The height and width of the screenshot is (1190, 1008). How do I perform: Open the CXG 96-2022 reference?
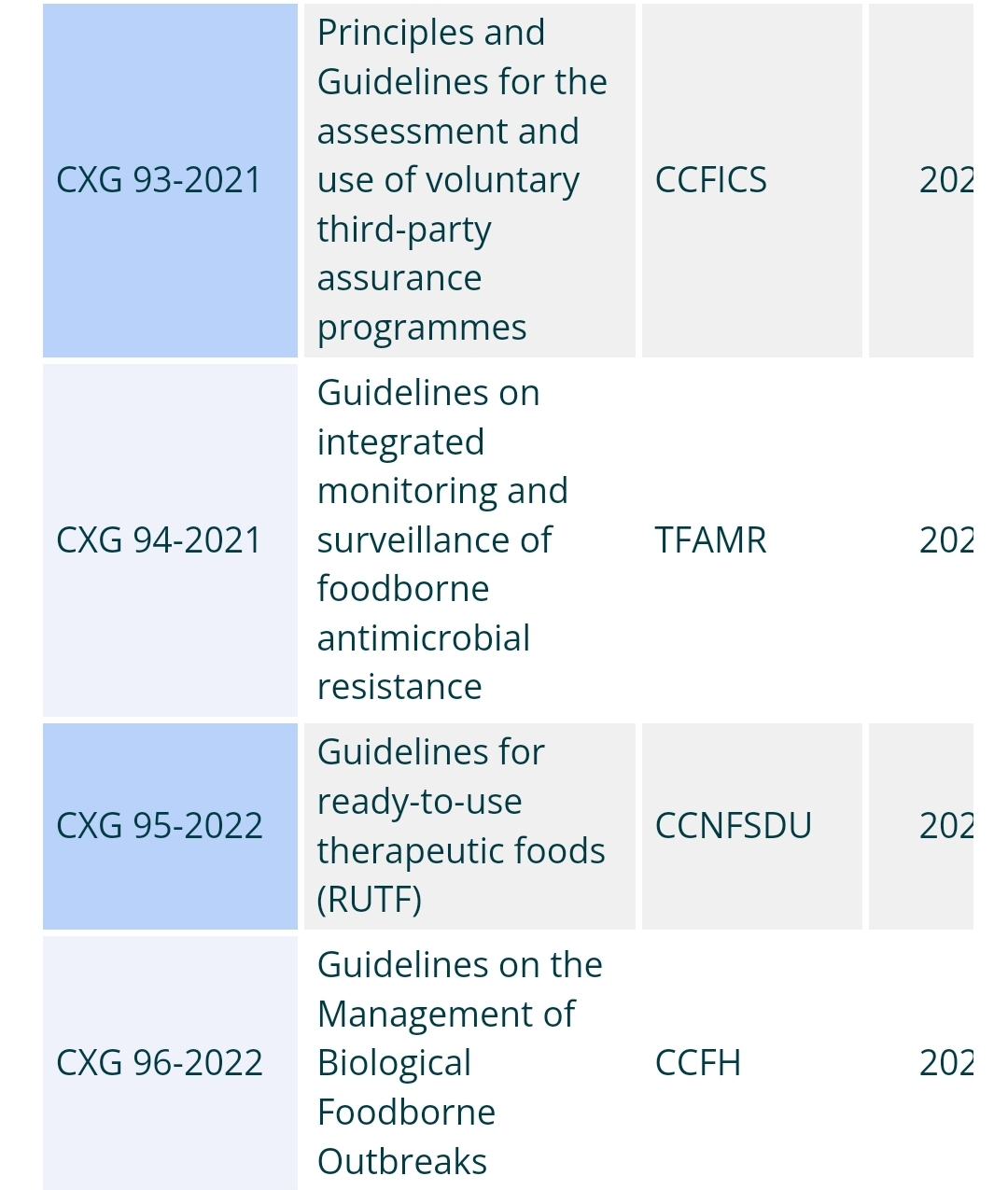point(160,1063)
